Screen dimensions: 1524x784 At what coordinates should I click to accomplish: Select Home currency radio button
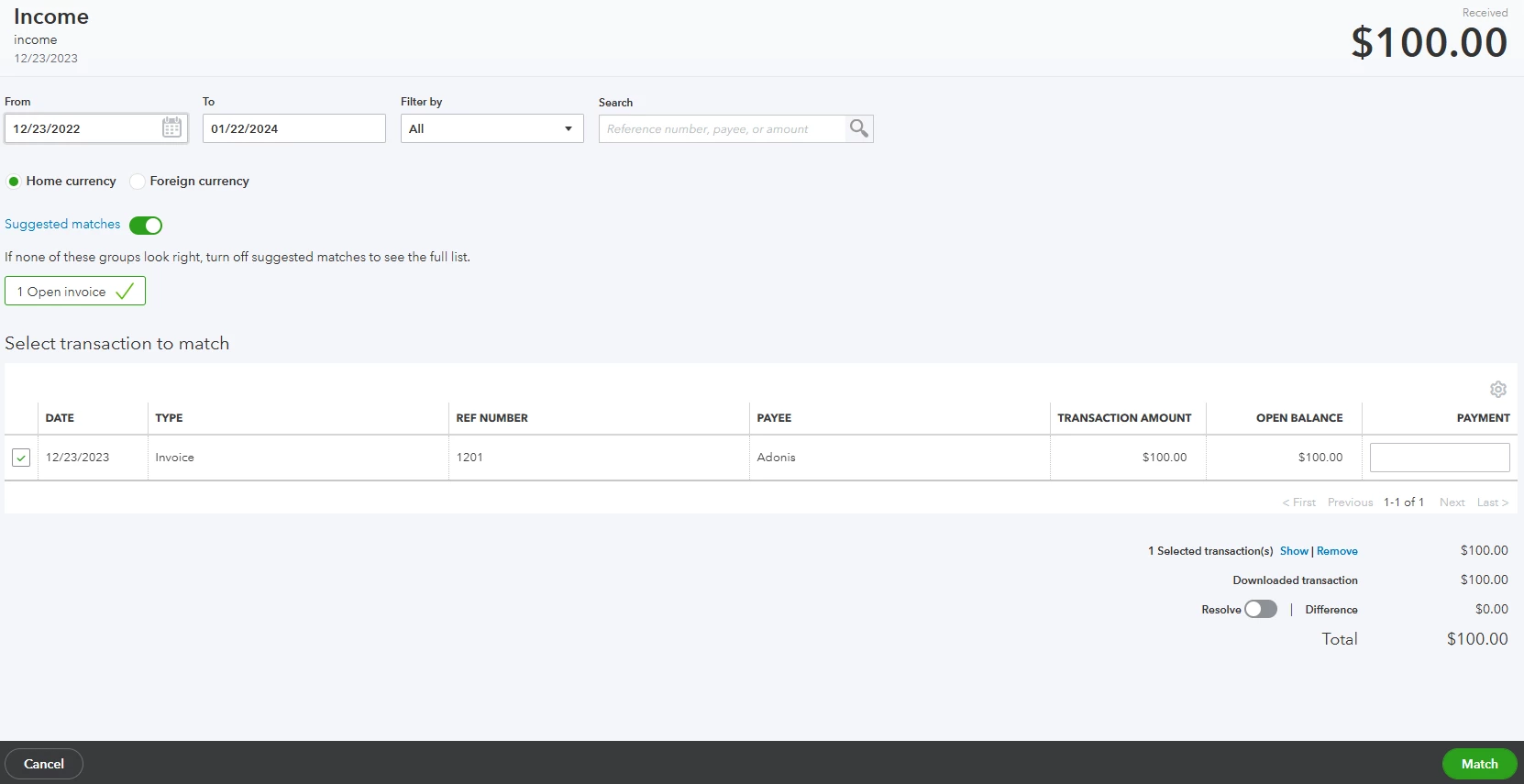14,182
